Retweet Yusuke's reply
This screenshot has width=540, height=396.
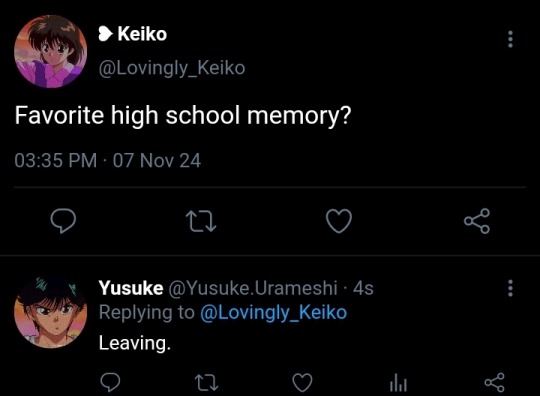tap(206, 383)
